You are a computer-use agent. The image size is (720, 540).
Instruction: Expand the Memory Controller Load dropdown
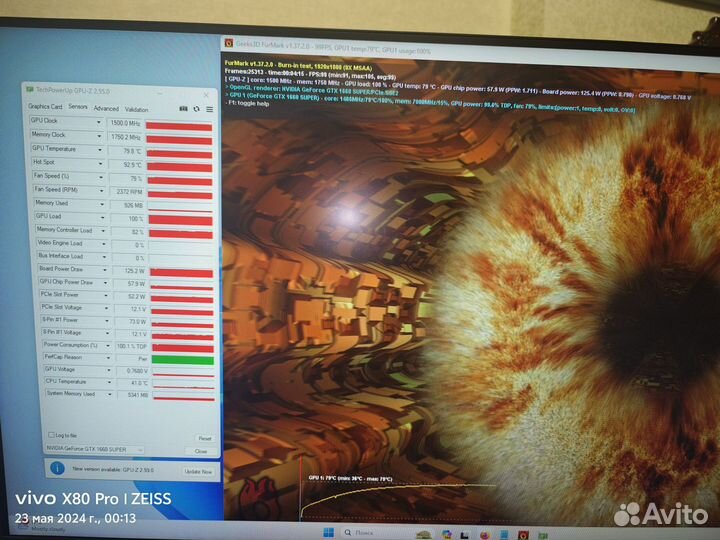[x=103, y=231]
